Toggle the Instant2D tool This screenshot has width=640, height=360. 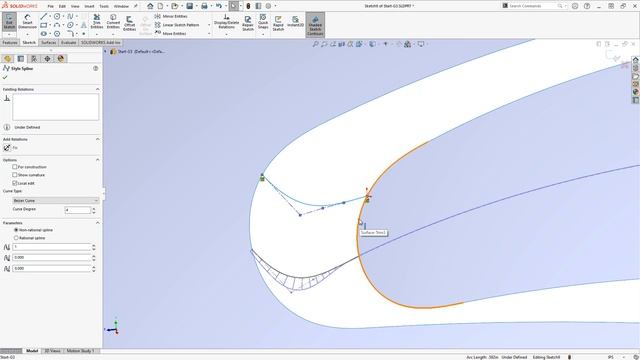295,22
